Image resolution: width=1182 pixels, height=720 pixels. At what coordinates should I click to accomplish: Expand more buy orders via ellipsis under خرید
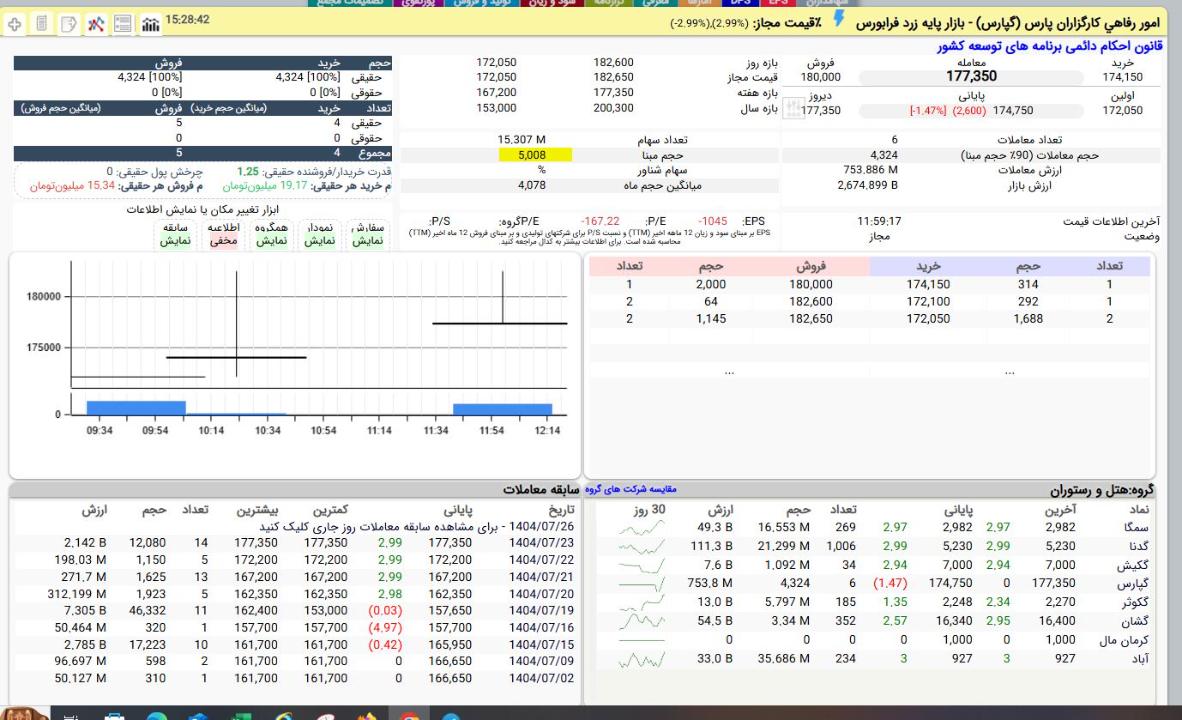point(1010,372)
